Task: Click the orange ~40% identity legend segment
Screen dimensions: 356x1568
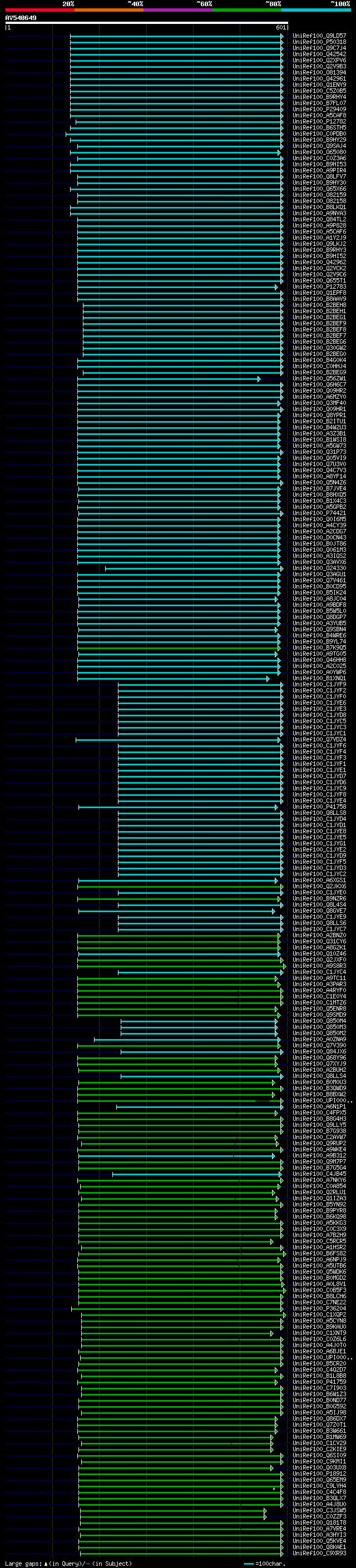Action: pos(109,10)
